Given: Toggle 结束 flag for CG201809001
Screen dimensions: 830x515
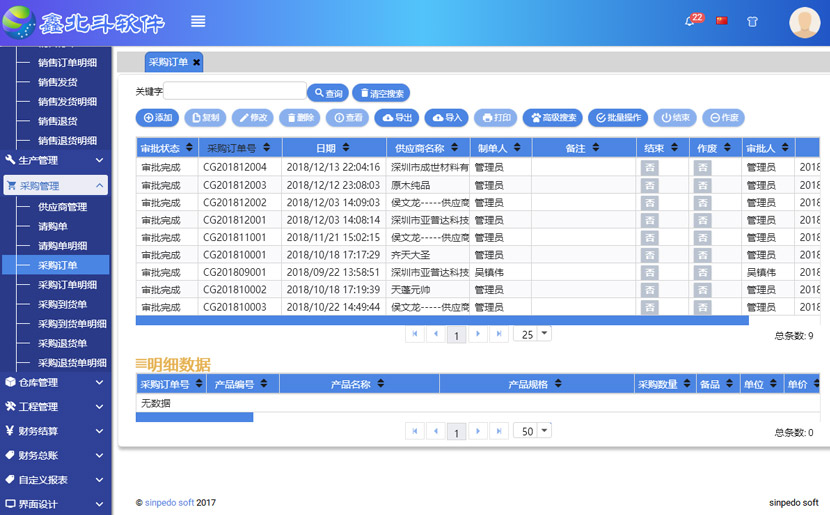Looking at the screenshot, I should [649, 273].
